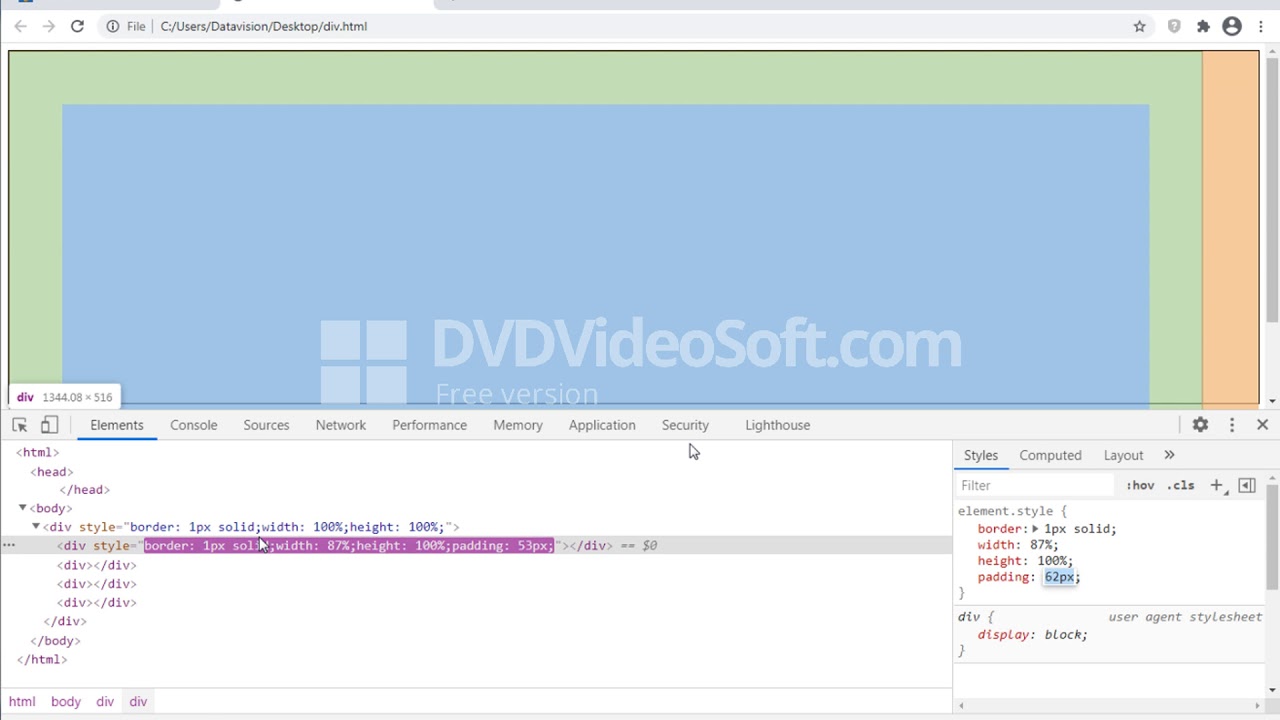Open the Performance tab

(x=429, y=425)
